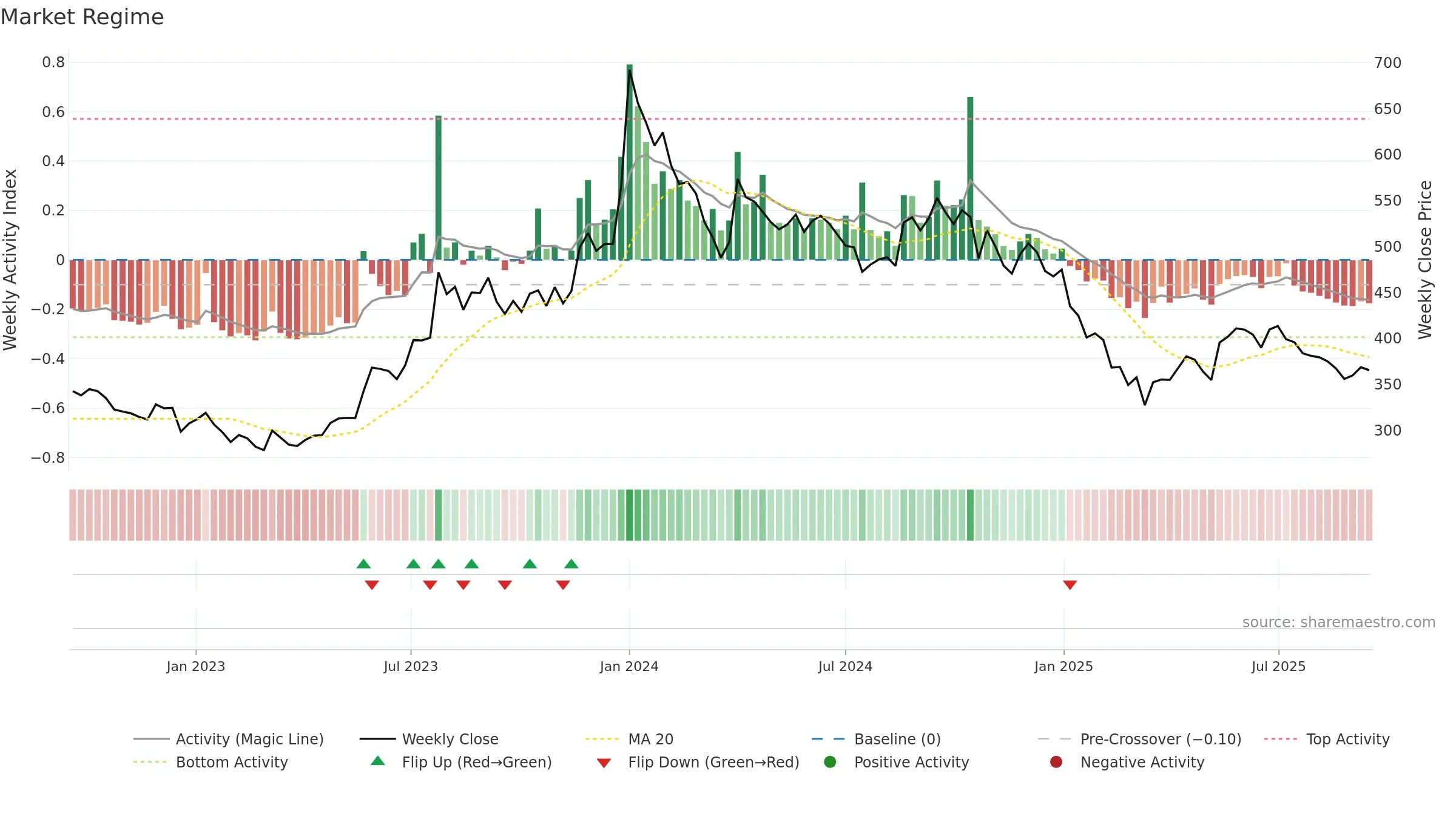The image size is (1456, 819).
Task: Click the dark red Negative Activity circle icon
Action: [x=1056, y=762]
